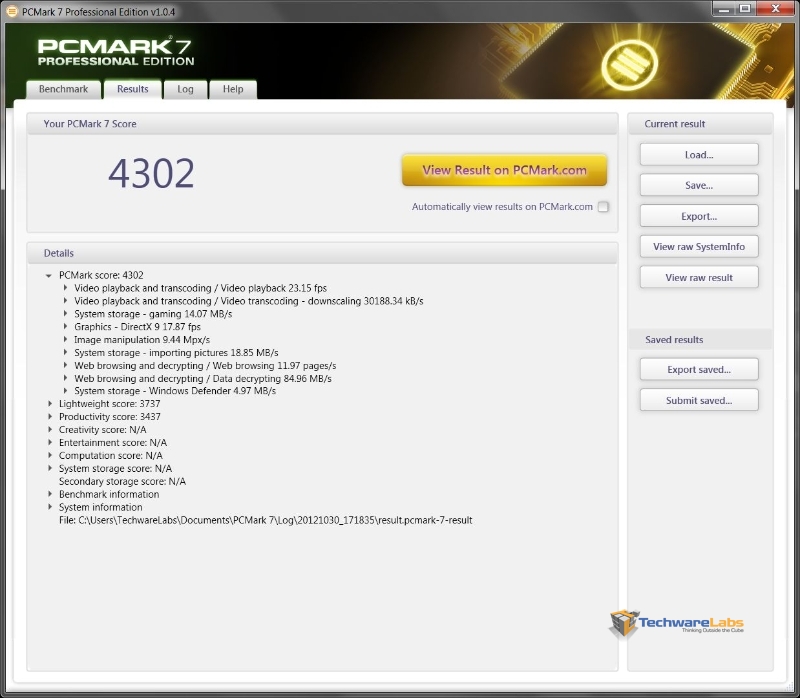Expand the System information node
The height and width of the screenshot is (698, 800).
click(x=50, y=507)
